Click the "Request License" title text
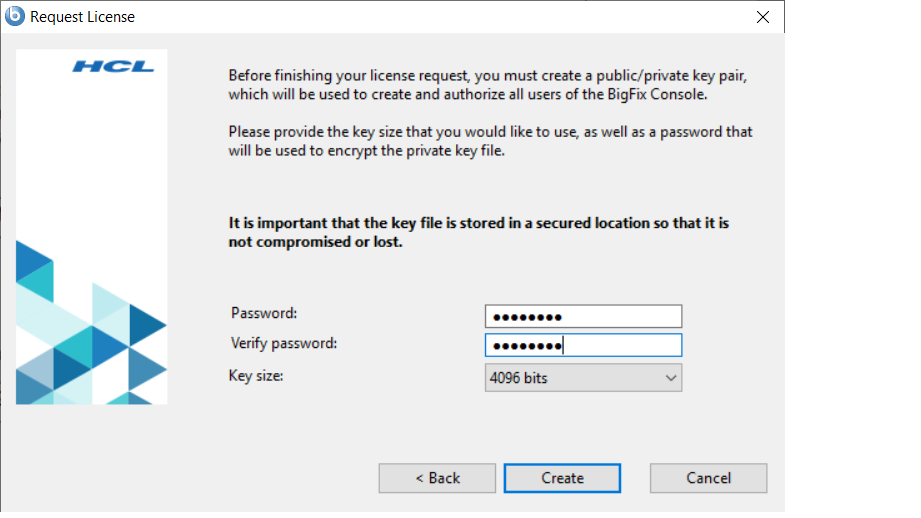The height and width of the screenshot is (518, 921). (x=82, y=17)
